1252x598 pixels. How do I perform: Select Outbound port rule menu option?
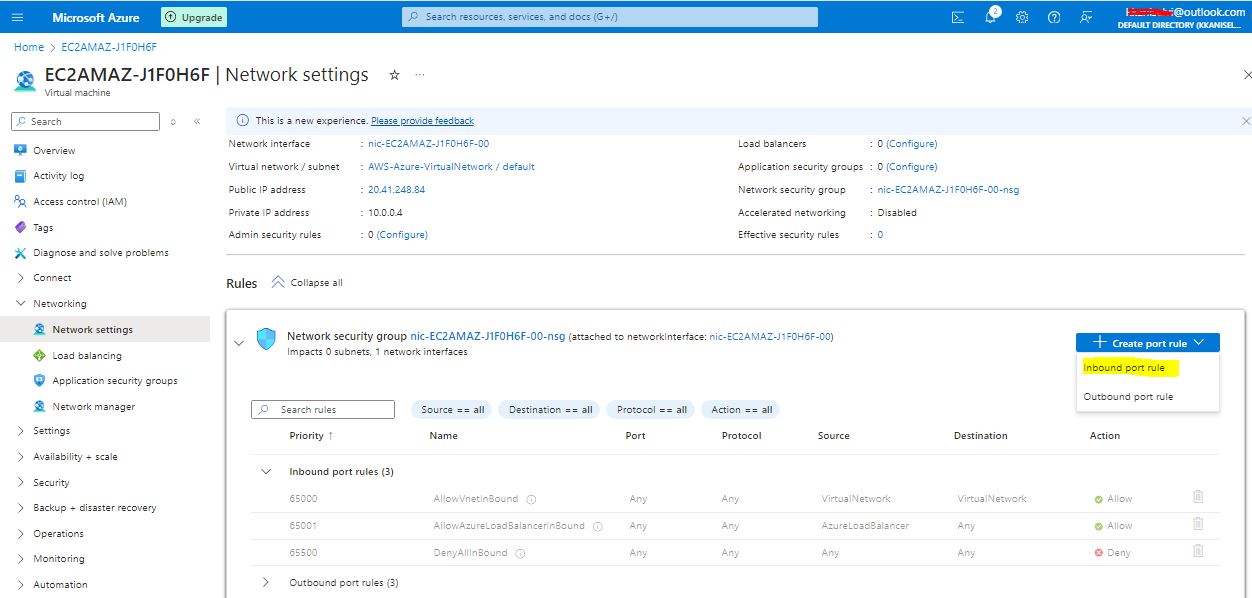1128,397
